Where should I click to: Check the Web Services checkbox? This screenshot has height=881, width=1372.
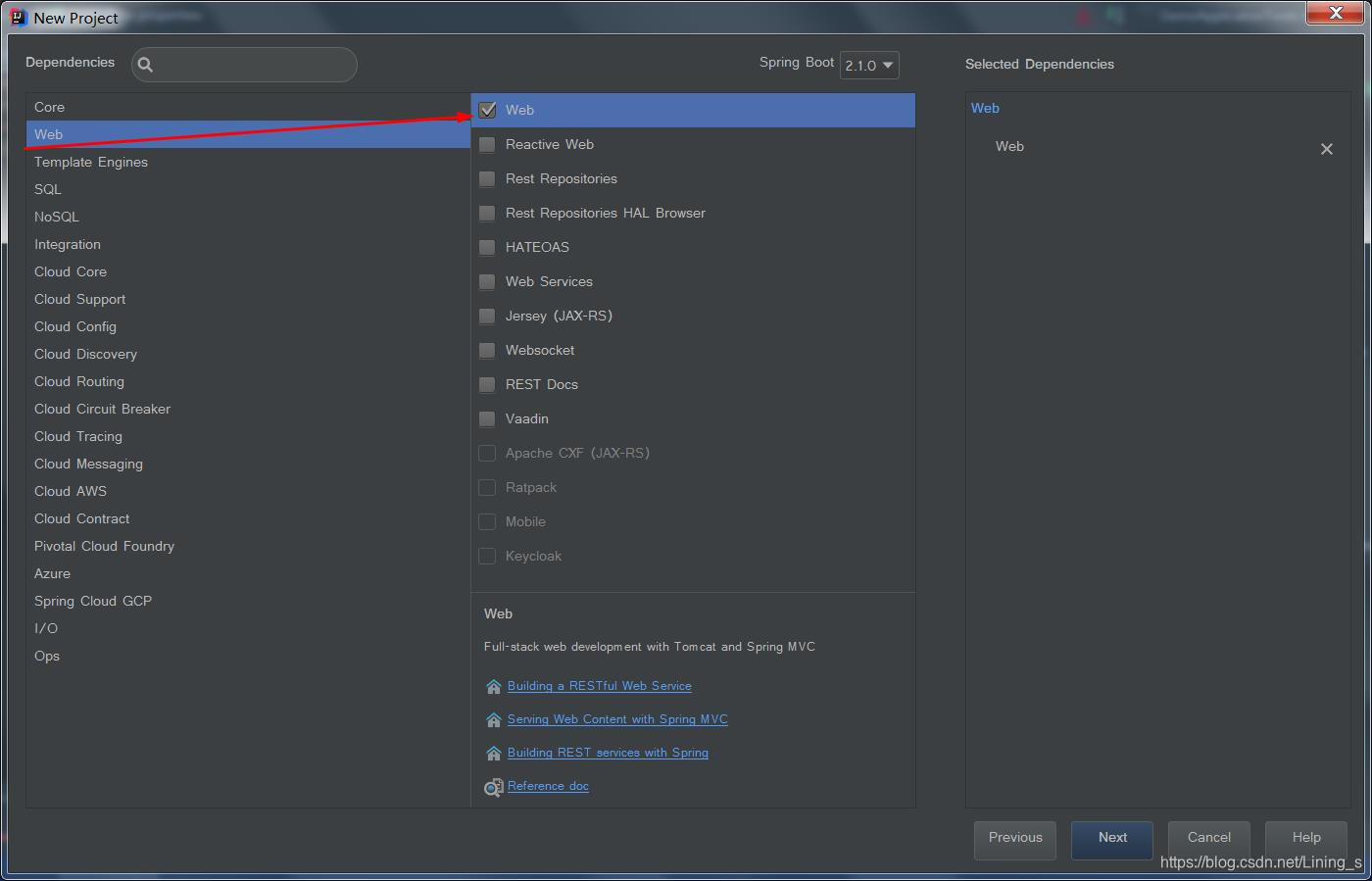tap(487, 281)
